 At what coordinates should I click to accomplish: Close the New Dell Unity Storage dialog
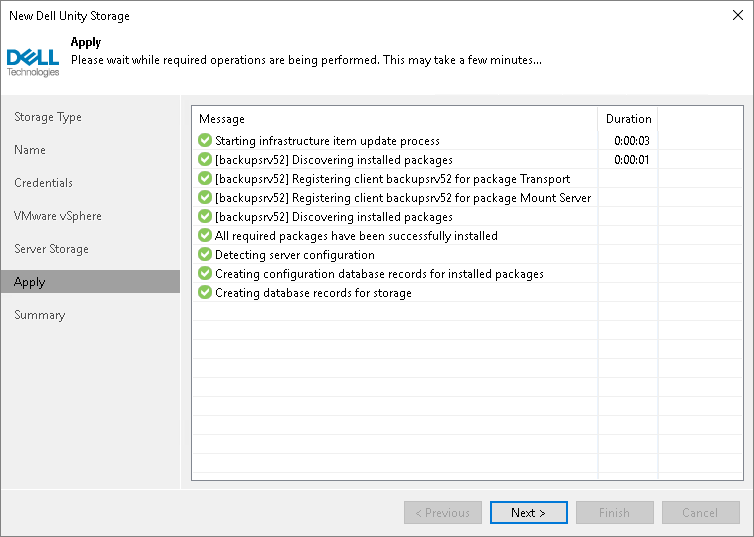click(x=738, y=15)
